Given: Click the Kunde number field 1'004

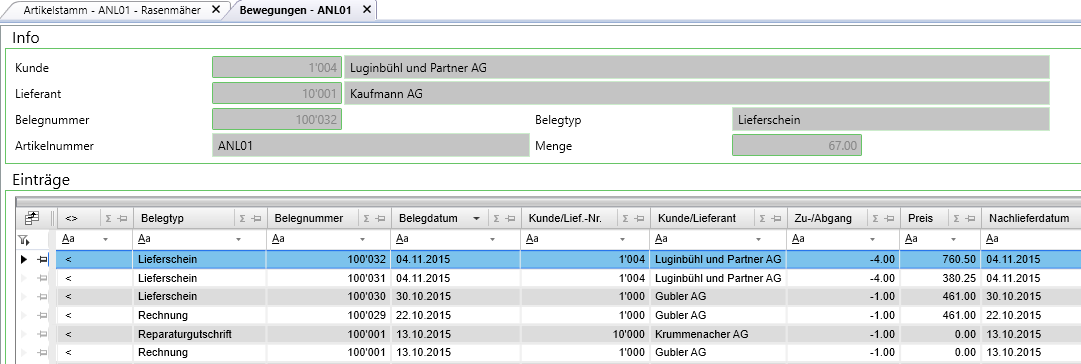Looking at the screenshot, I should point(278,68).
